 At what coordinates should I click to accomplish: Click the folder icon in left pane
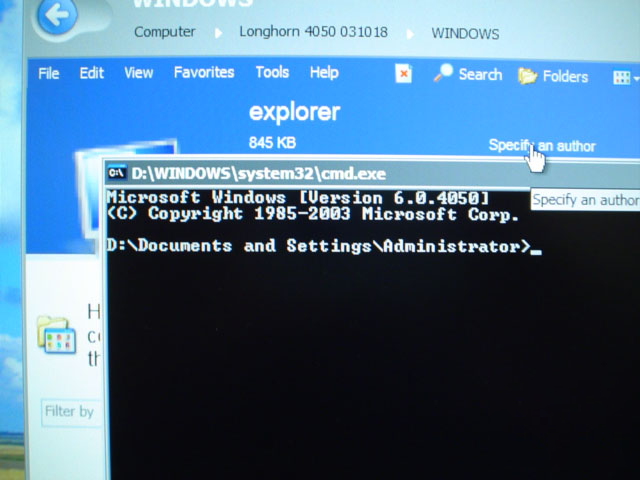[x=57, y=335]
